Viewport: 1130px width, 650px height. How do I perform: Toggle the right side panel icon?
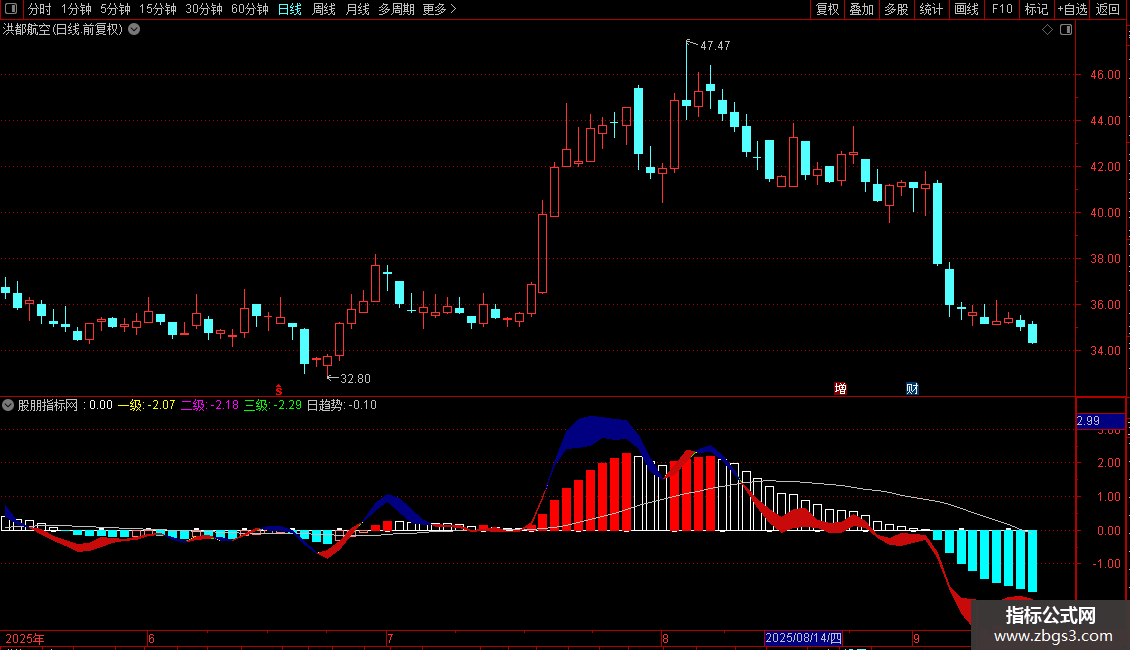[1066, 30]
